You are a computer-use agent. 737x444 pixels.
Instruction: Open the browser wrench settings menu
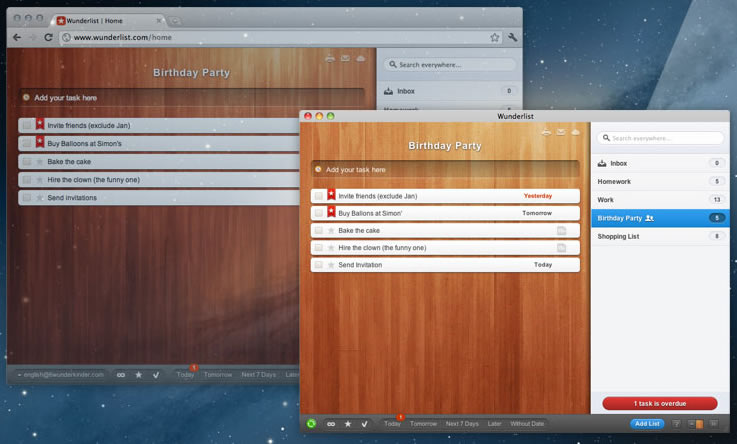tap(512, 37)
